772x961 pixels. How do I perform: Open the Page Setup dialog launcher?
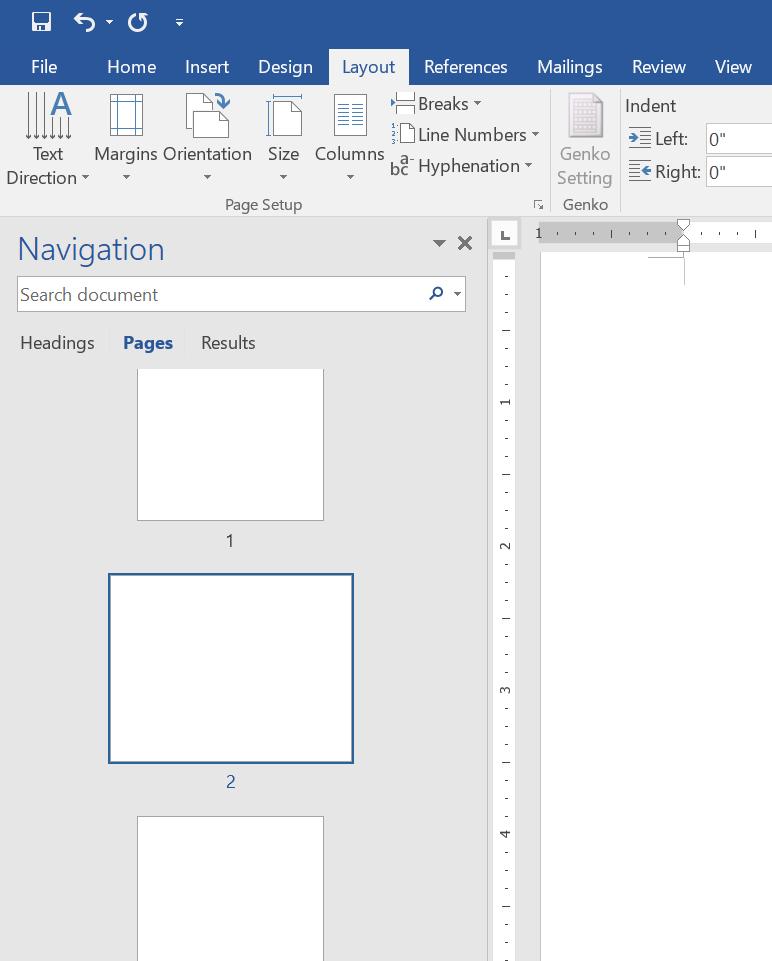coord(538,204)
